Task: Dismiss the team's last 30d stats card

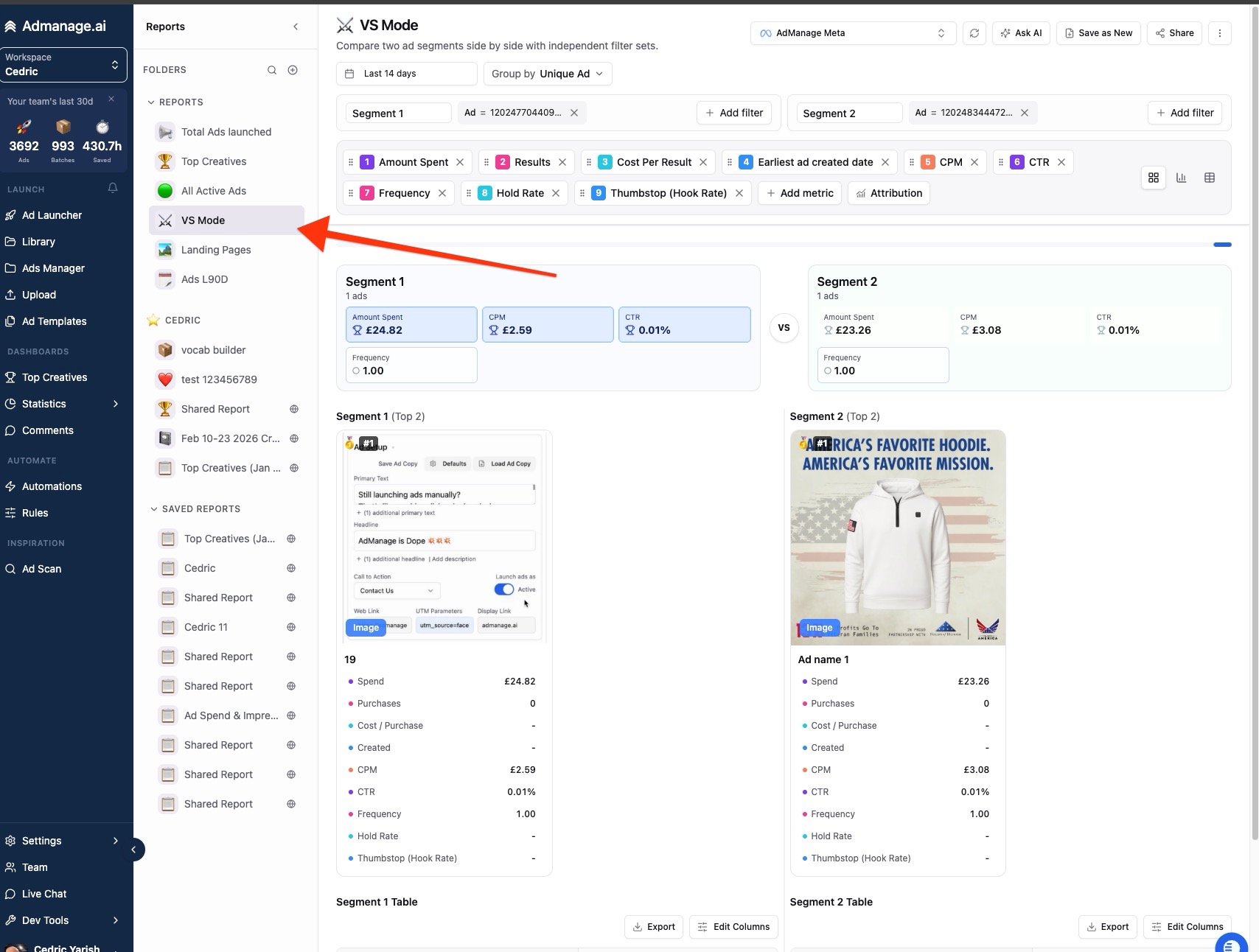Action: [111, 99]
